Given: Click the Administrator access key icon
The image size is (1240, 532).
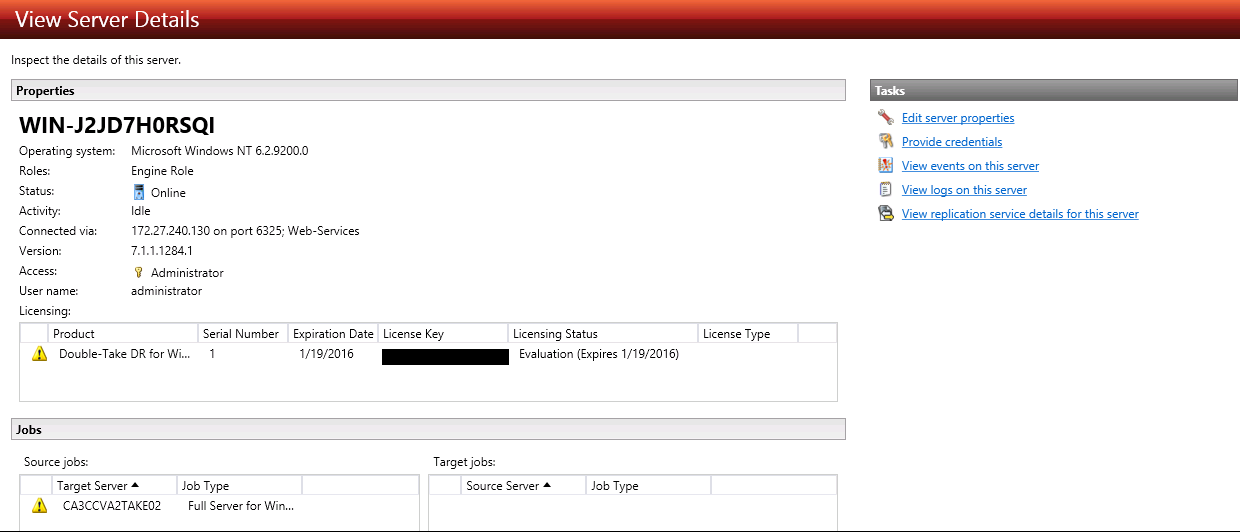Looking at the screenshot, I should [x=139, y=272].
